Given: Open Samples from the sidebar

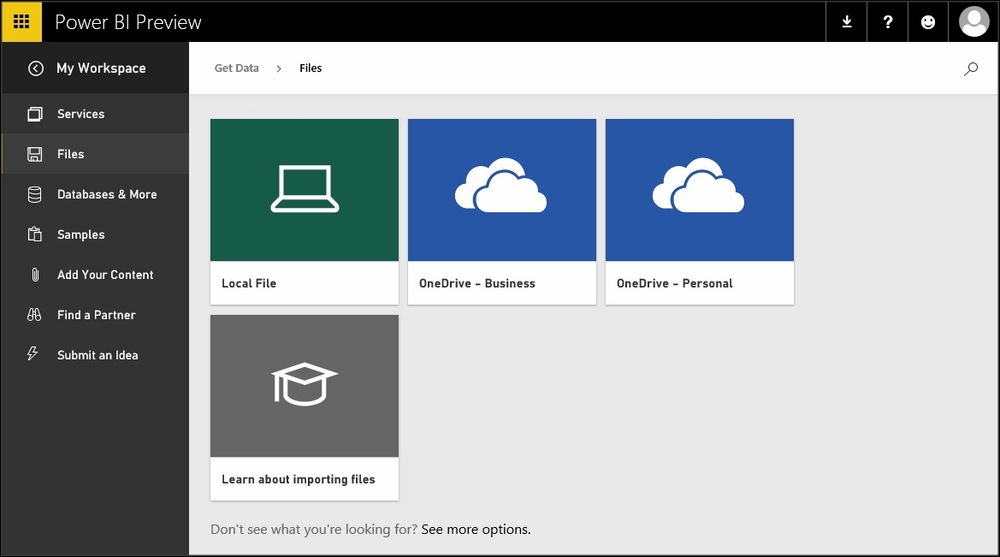Looking at the screenshot, I should [x=81, y=235].
